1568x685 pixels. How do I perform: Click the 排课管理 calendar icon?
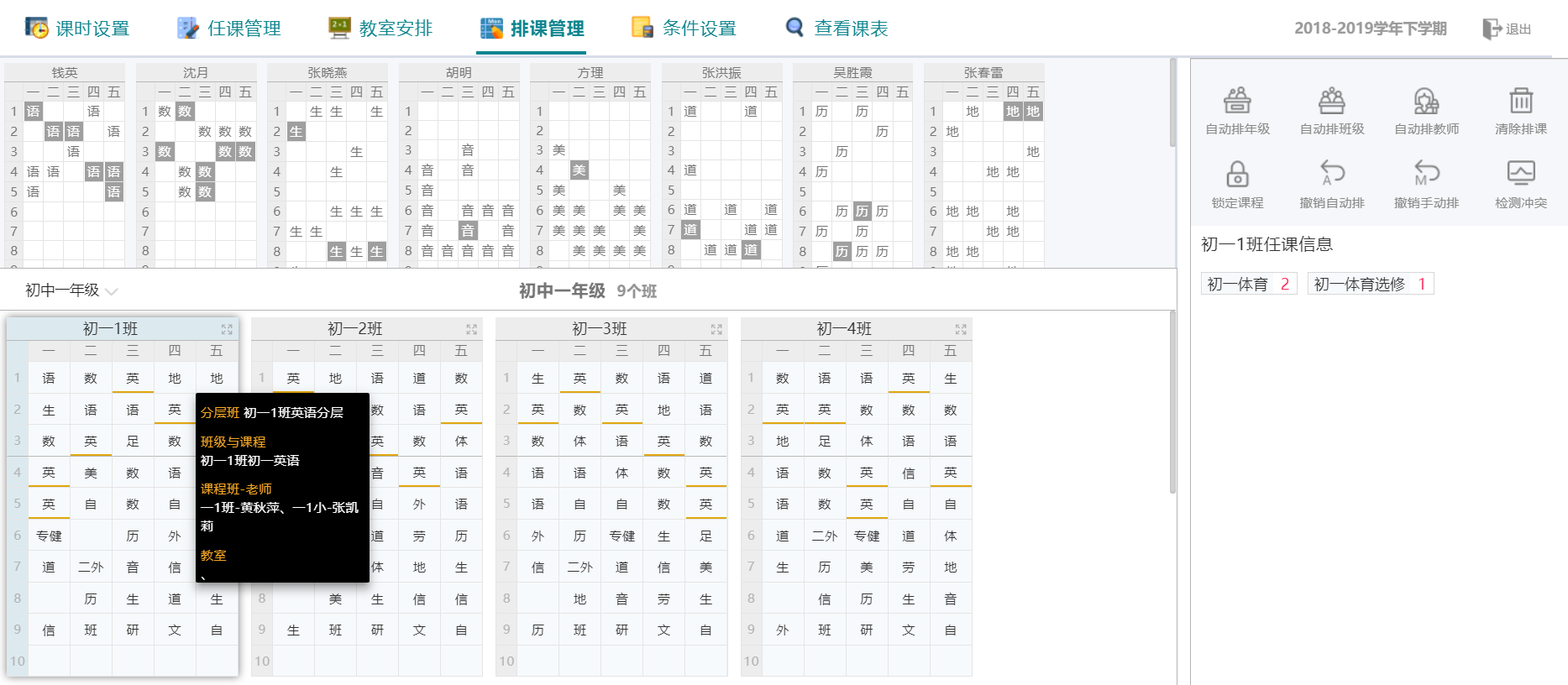pyautogui.click(x=491, y=28)
